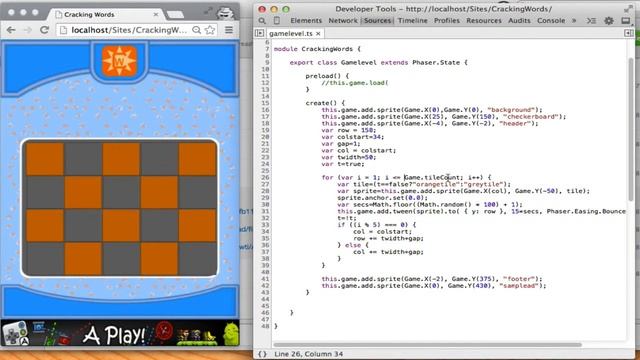This screenshot has height=360, width=640.
Task: Click the vertical scrollbar in code editor
Action: point(631,129)
